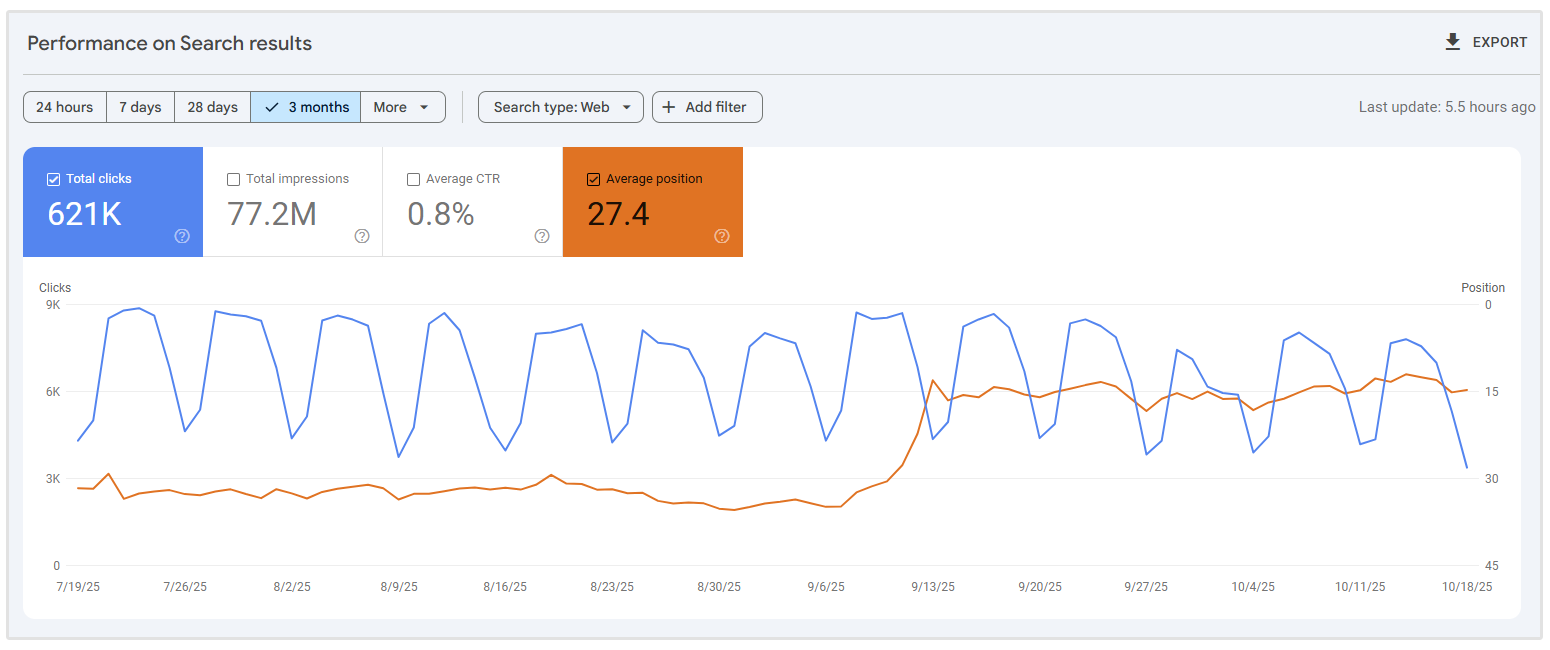Screen dimensions: 1550x650
Task: Switch to the 28 days view
Action: [212, 107]
